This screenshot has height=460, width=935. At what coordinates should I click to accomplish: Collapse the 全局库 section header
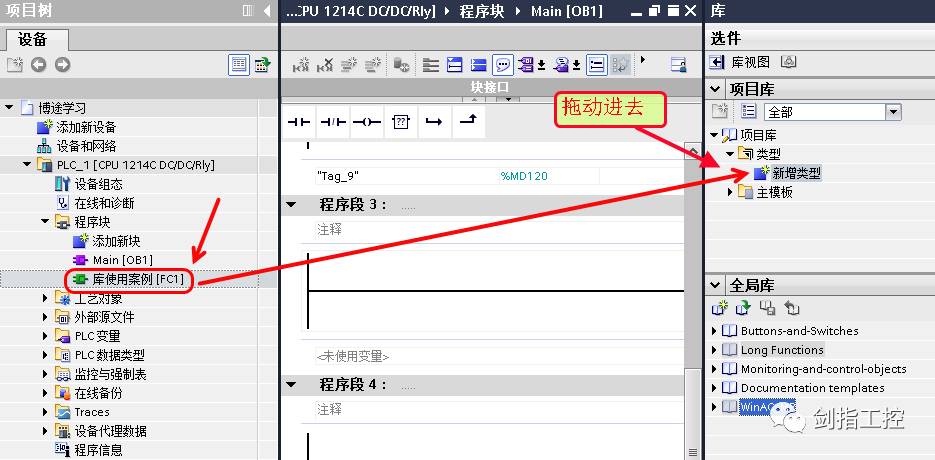714,286
